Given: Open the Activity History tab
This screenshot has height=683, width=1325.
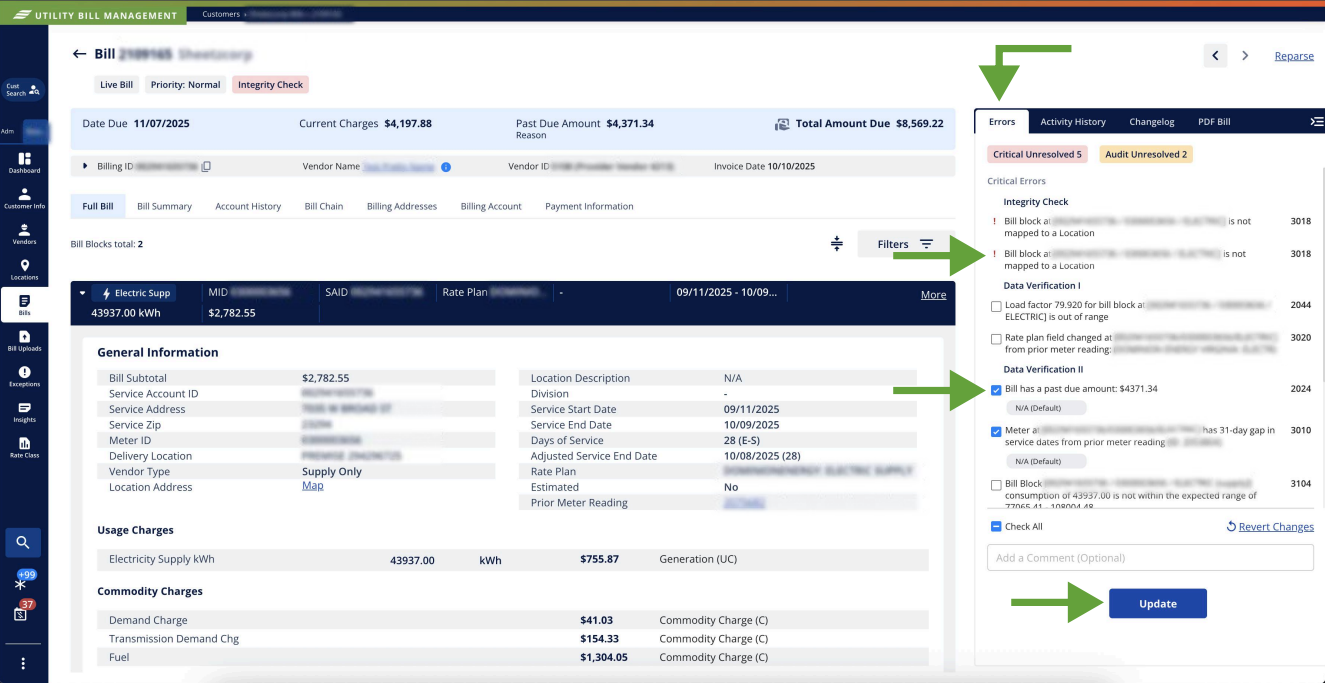Looking at the screenshot, I should 1073,121.
